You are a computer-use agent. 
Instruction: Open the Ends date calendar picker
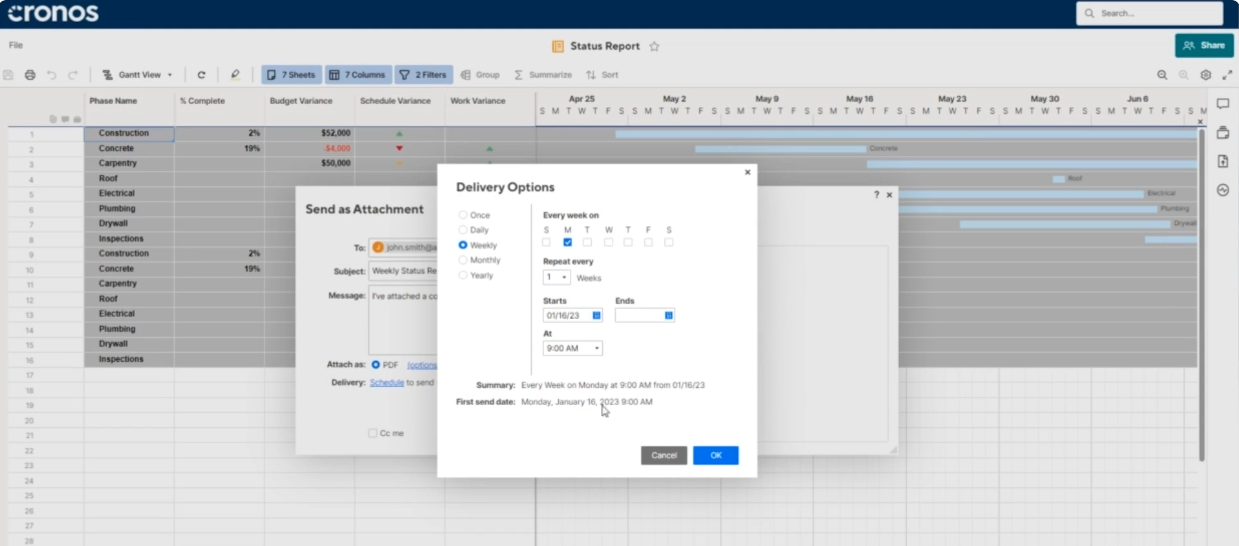[x=669, y=315]
